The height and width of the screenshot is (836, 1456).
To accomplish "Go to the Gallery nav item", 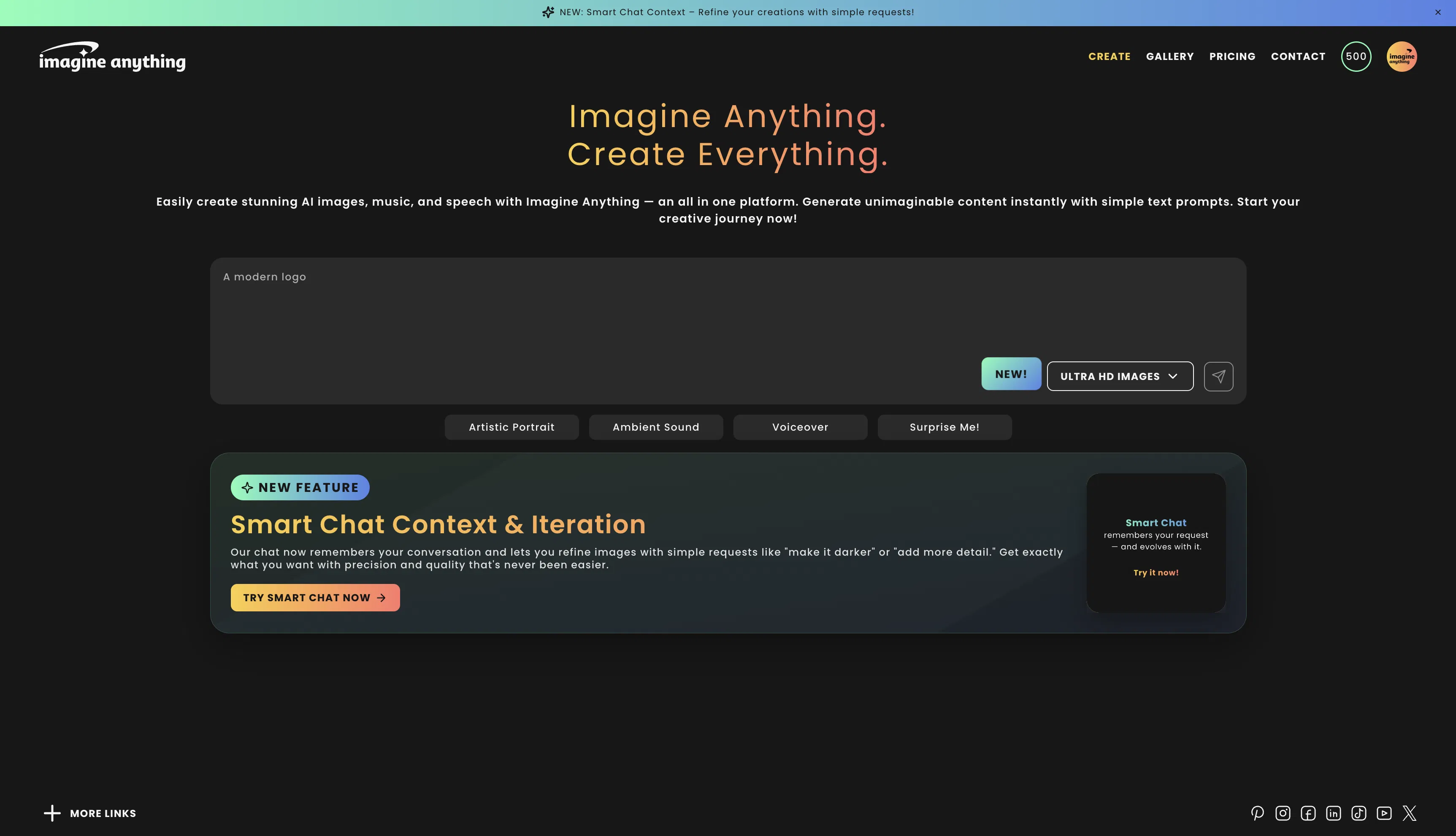I will (1169, 56).
